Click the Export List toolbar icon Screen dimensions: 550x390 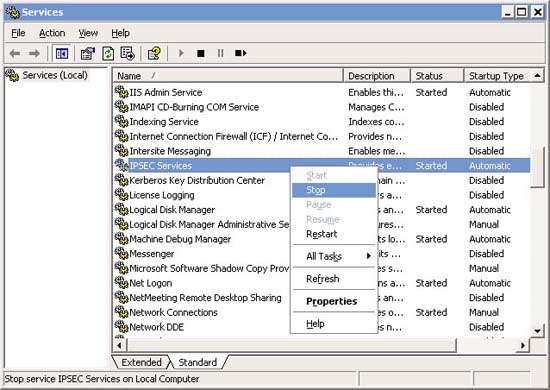[127, 53]
